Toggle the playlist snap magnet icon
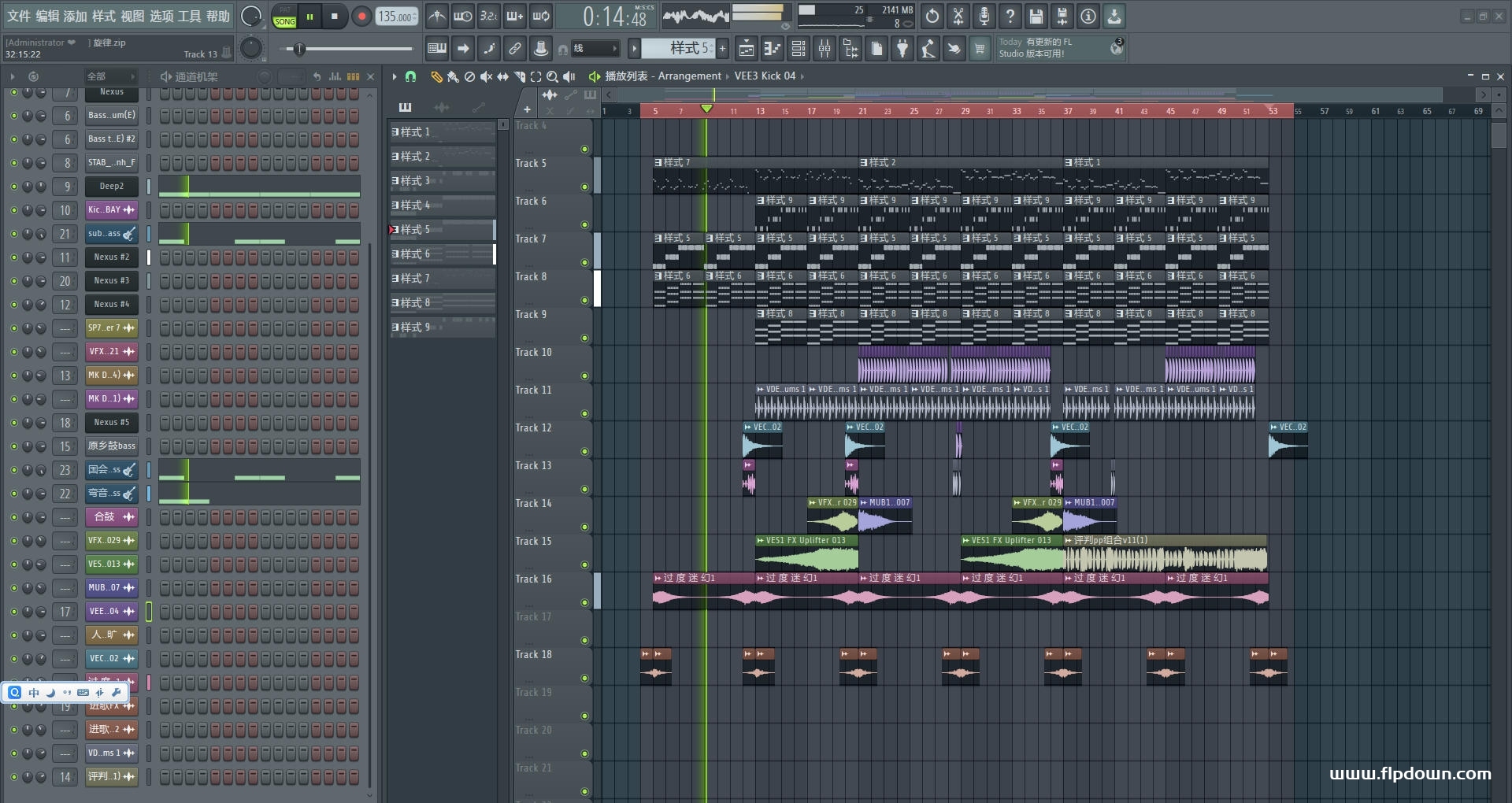The height and width of the screenshot is (803, 1512). pos(410,76)
